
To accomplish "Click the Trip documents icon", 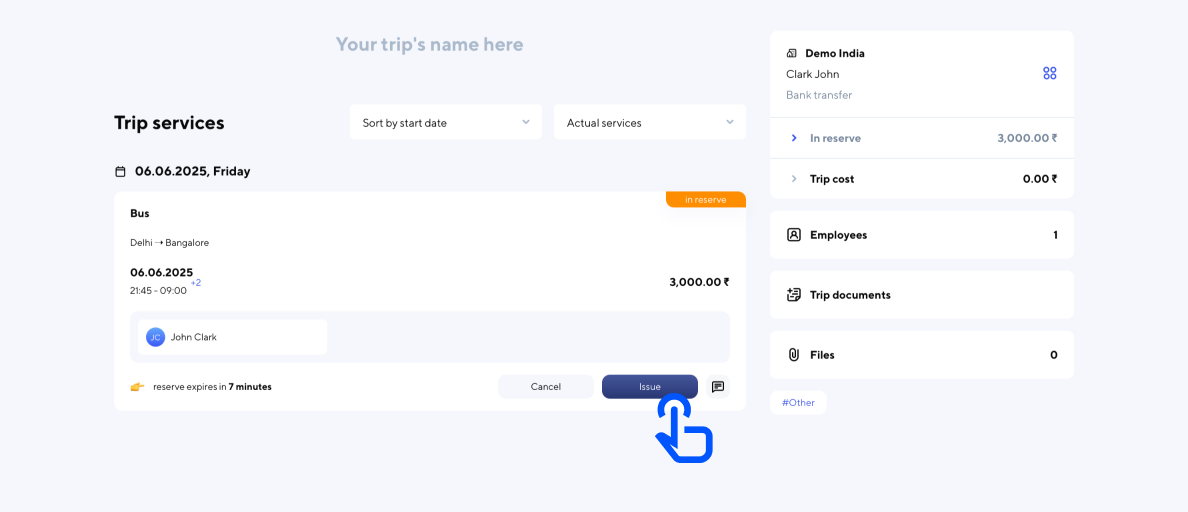I will click(794, 295).
